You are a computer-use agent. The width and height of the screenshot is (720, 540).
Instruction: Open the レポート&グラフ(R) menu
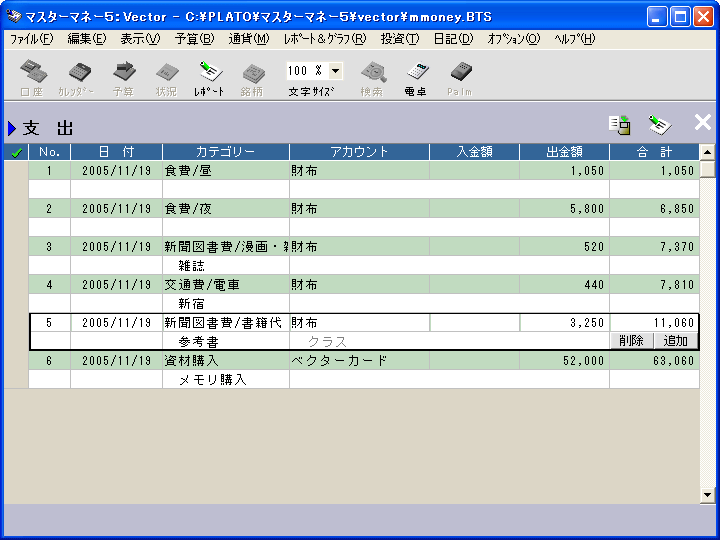click(325, 39)
